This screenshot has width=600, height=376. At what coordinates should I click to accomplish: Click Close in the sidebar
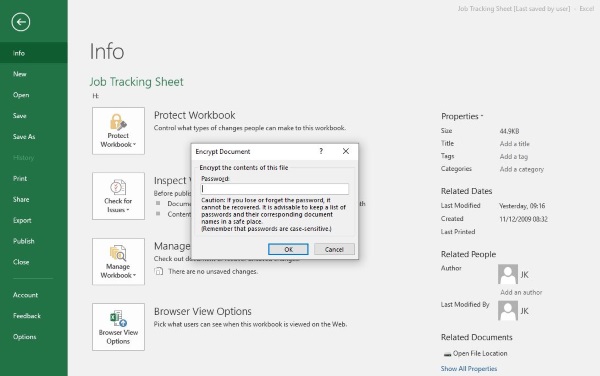(x=34, y=262)
